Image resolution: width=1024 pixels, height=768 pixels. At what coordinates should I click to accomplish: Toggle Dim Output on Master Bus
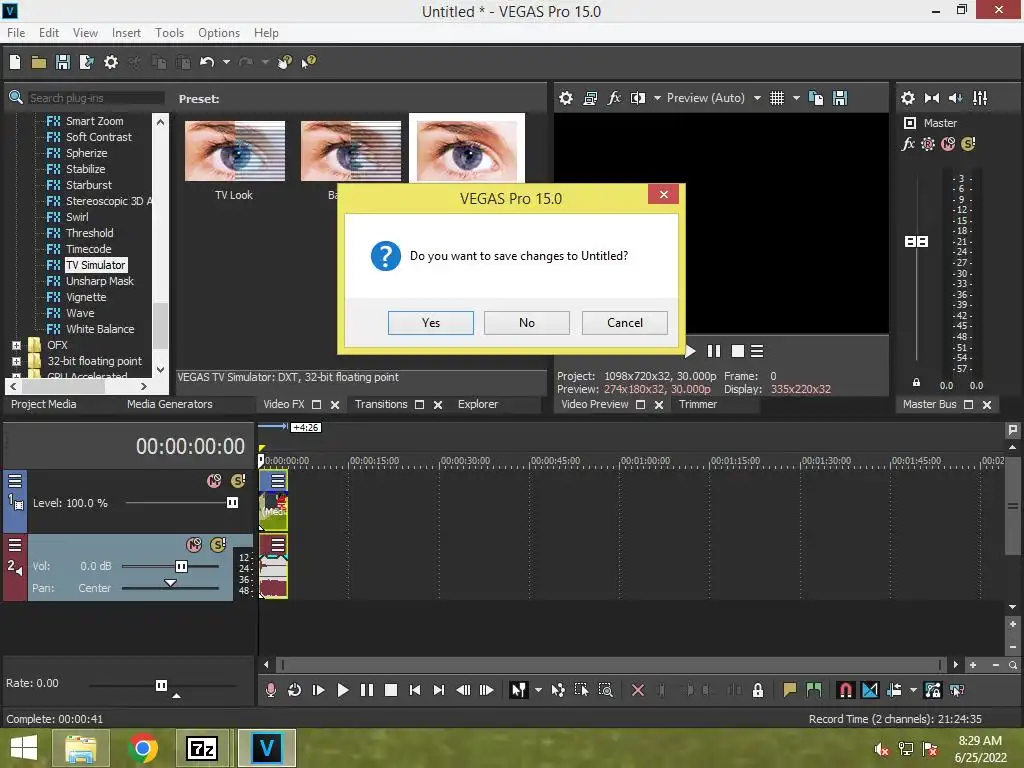click(x=955, y=98)
